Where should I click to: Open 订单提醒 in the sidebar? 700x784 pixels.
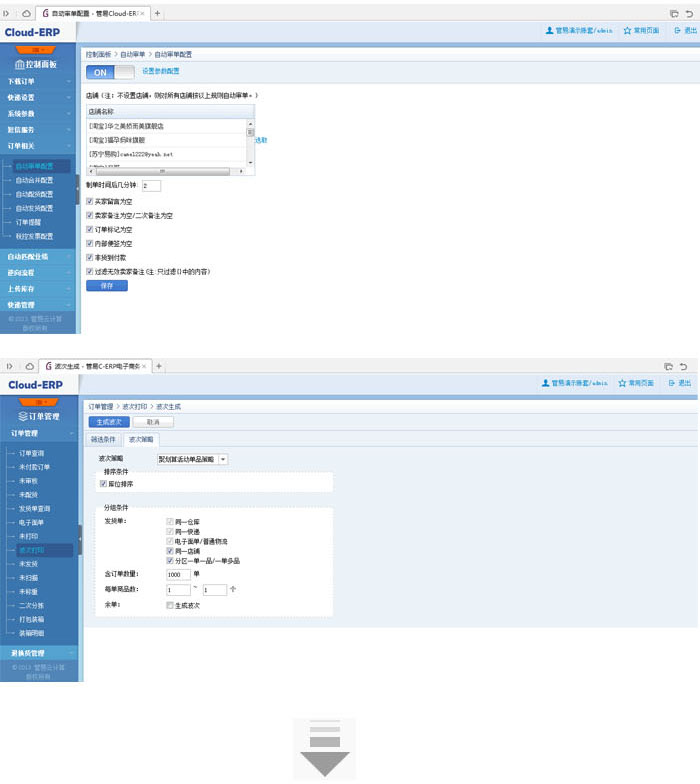coord(28,222)
